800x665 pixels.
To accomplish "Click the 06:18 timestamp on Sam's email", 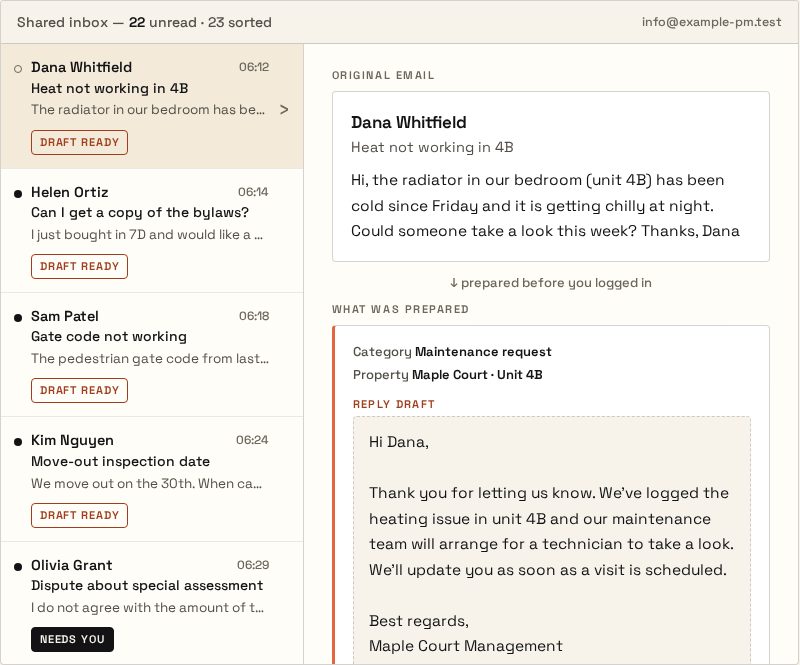I will [254, 316].
